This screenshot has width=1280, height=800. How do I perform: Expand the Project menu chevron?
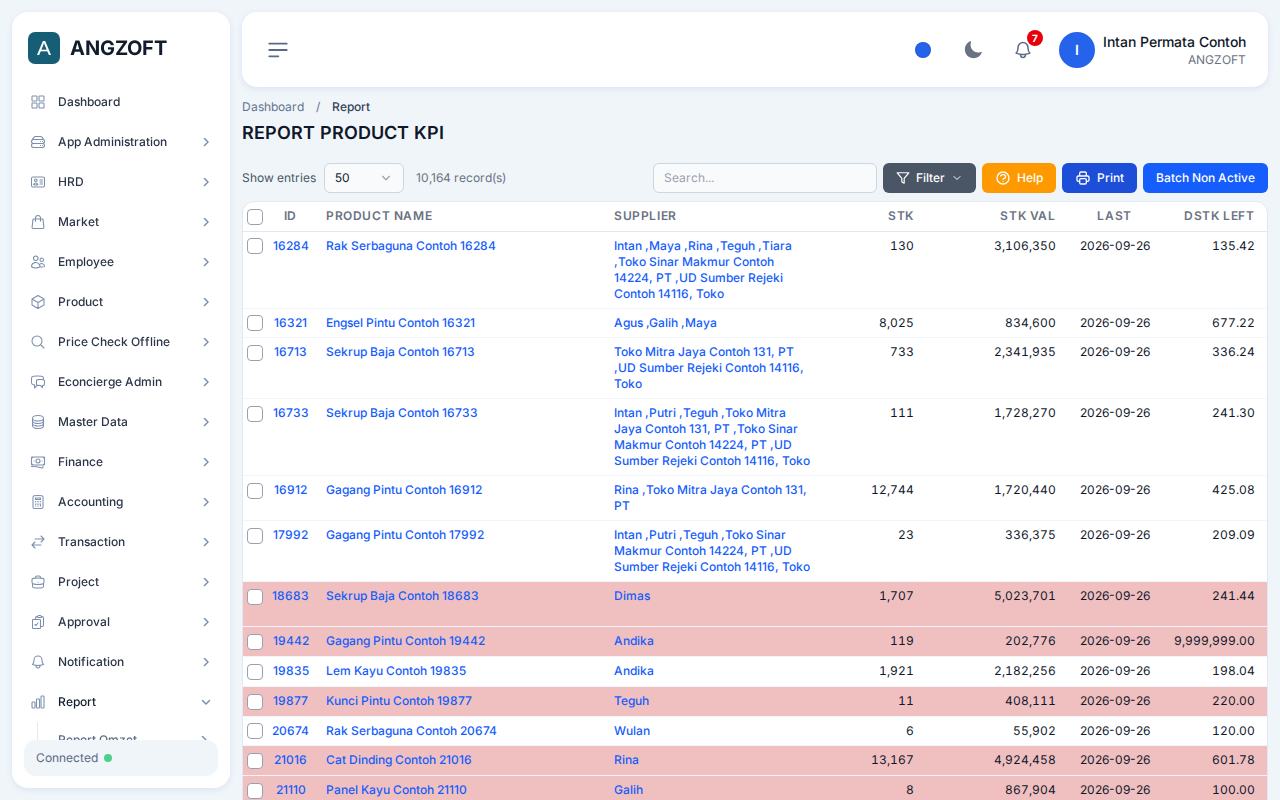click(x=206, y=582)
